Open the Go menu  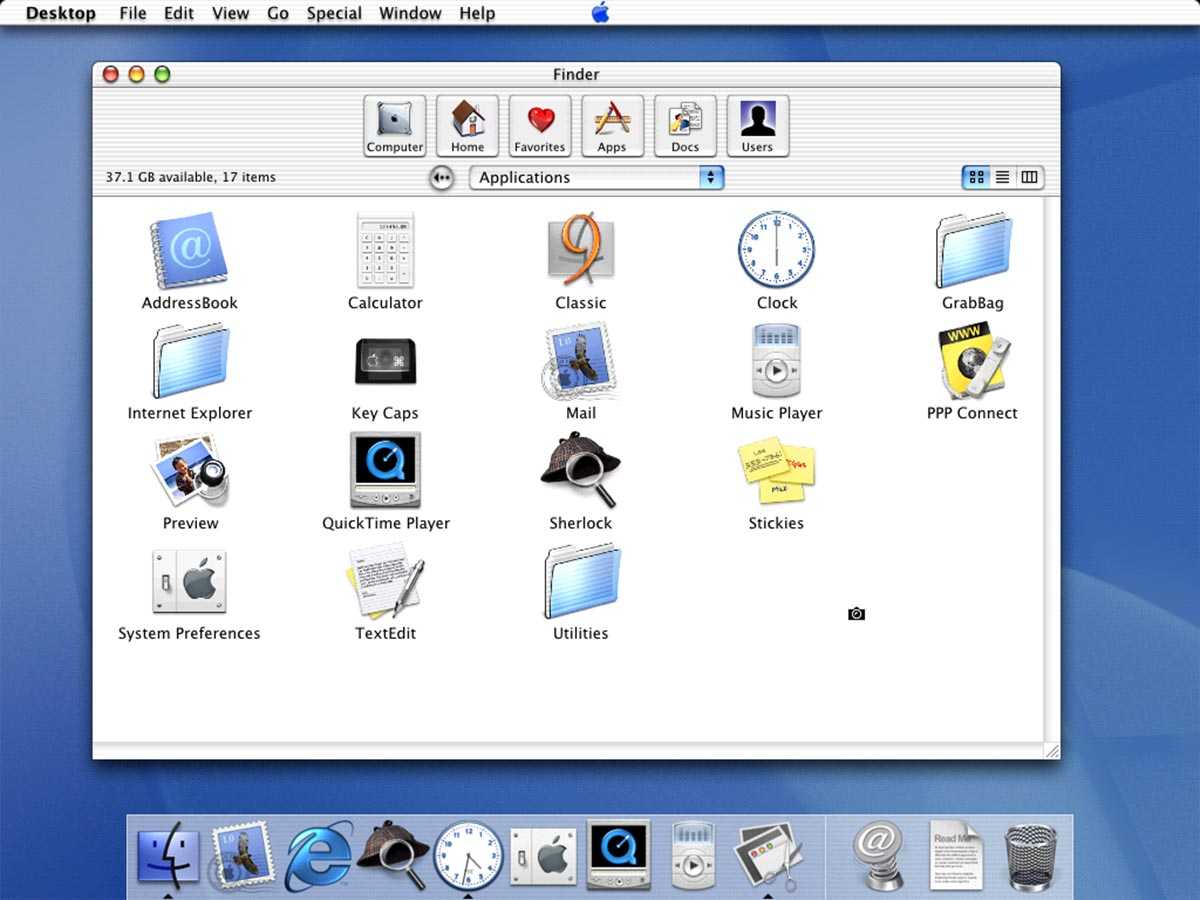278,13
